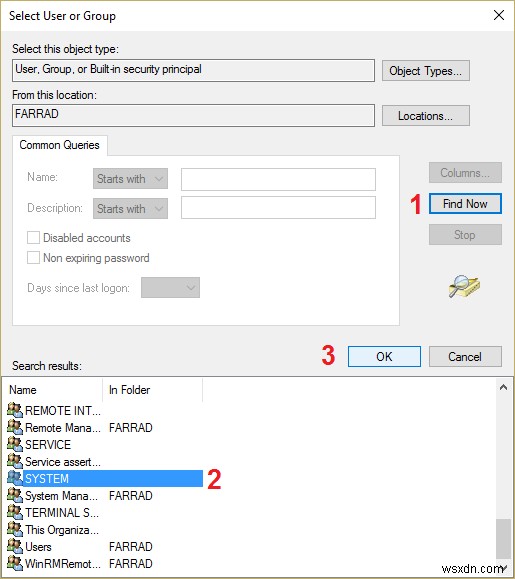Select the SYSTEM result row
Viewport: 515px width, 579px height.
coord(104,478)
